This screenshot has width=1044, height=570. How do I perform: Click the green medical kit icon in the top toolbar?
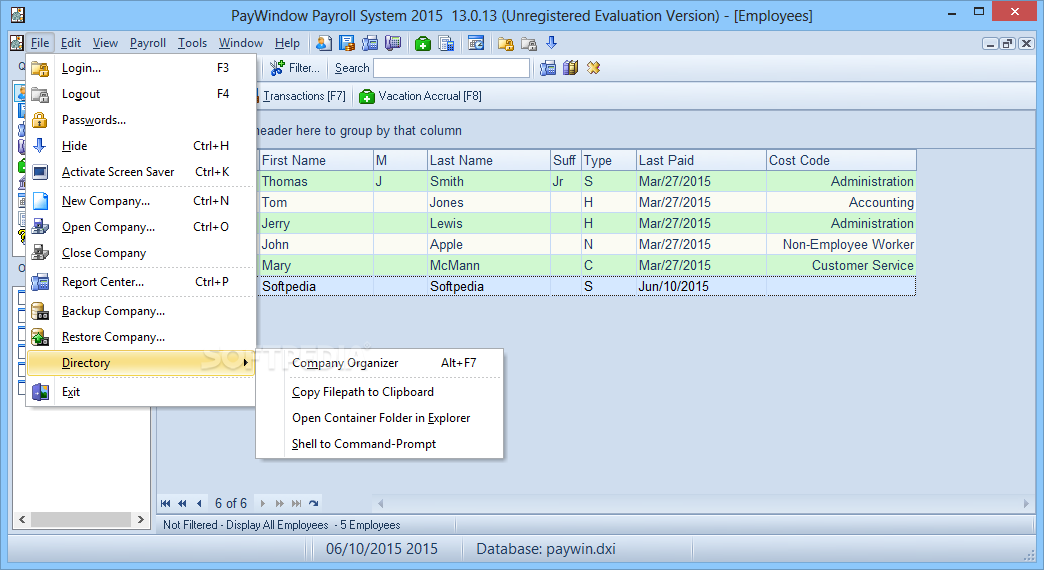(423, 43)
